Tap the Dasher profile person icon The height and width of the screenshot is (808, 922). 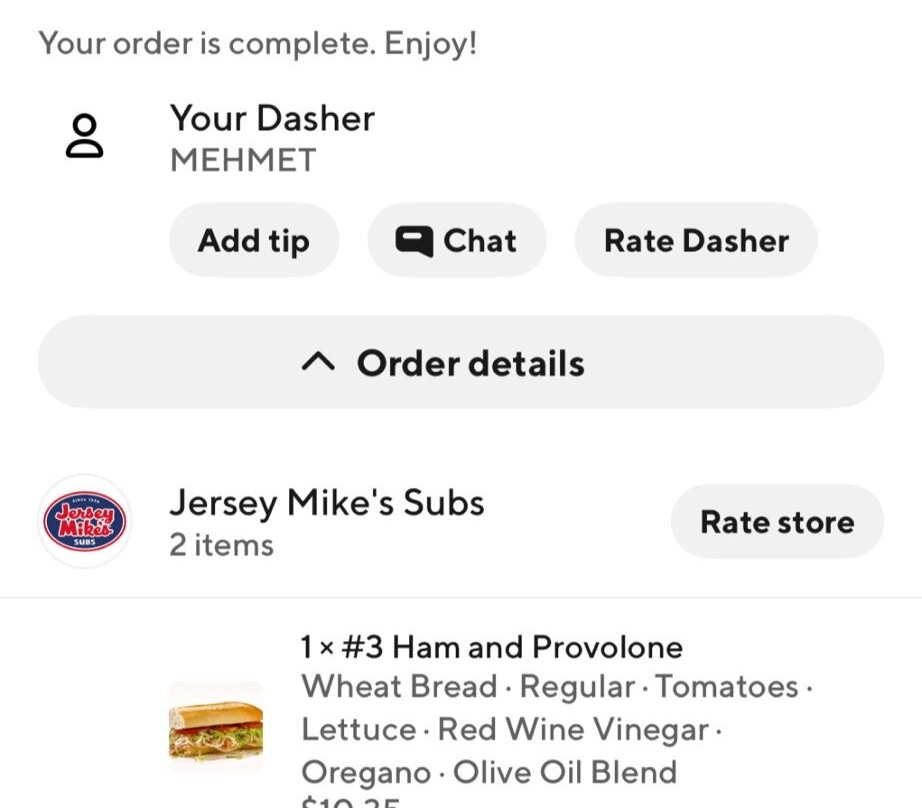[84, 136]
